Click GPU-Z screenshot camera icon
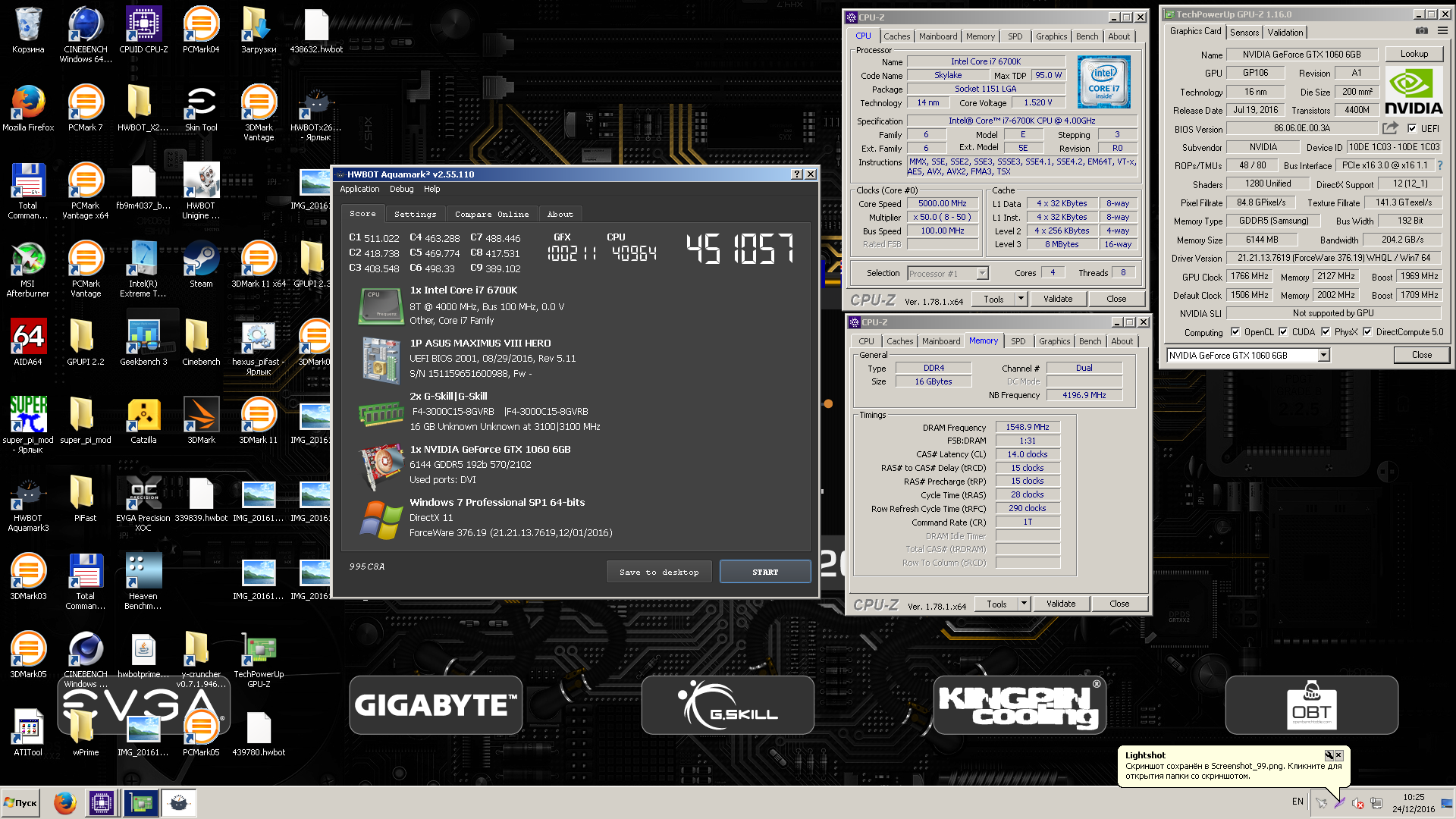The height and width of the screenshot is (819, 1456). (1422, 31)
